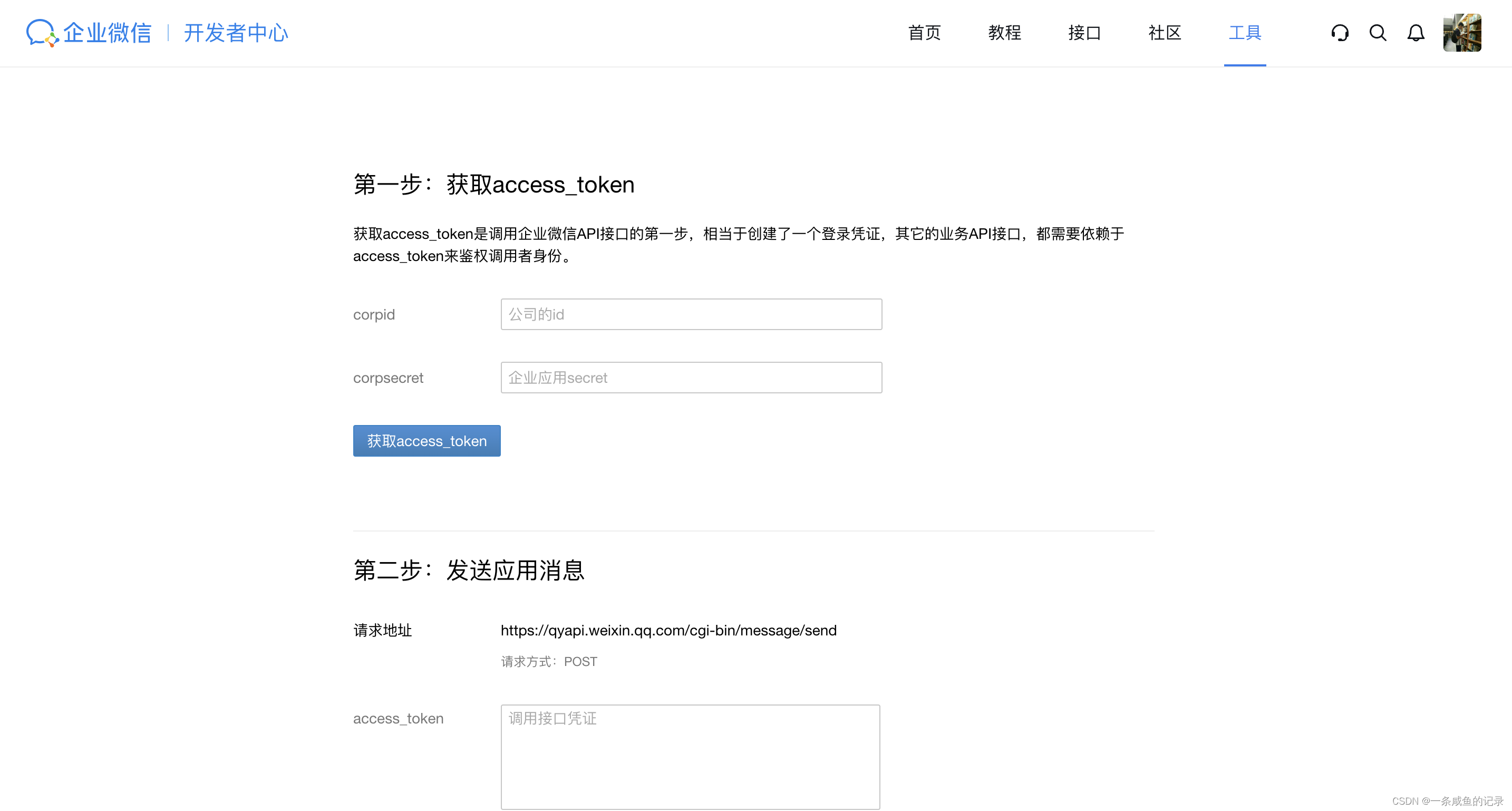Viewport: 1512px width, 811px height.
Task: Click the 第一步 获取access_token heading
Action: pyautogui.click(x=493, y=185)
